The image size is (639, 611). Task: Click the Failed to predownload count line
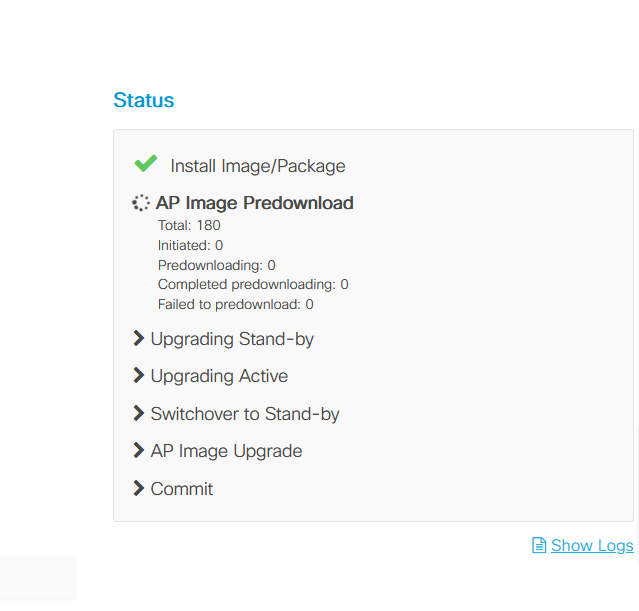coord(235,304)
